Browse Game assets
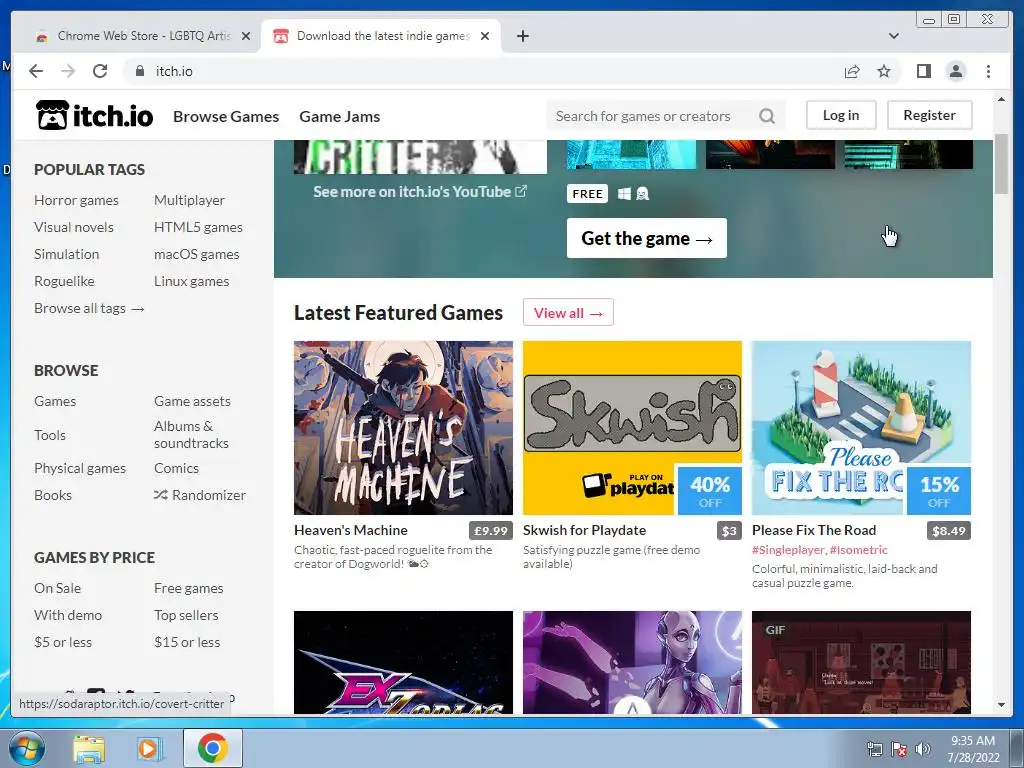This screenshot has width=1024, height=768. [x=192, y=401]
